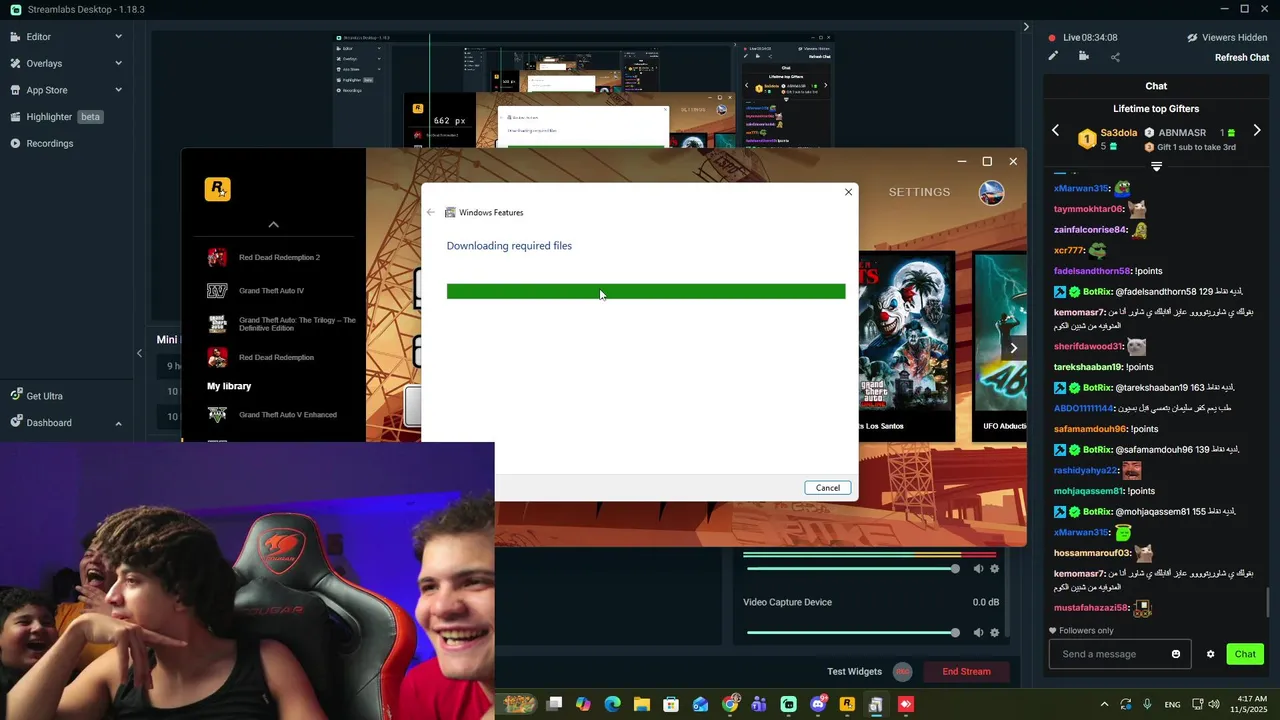Open the emoji picker in chat input
The width and height of the screenshot is (1280, 720).
[x=1176, y=654]
